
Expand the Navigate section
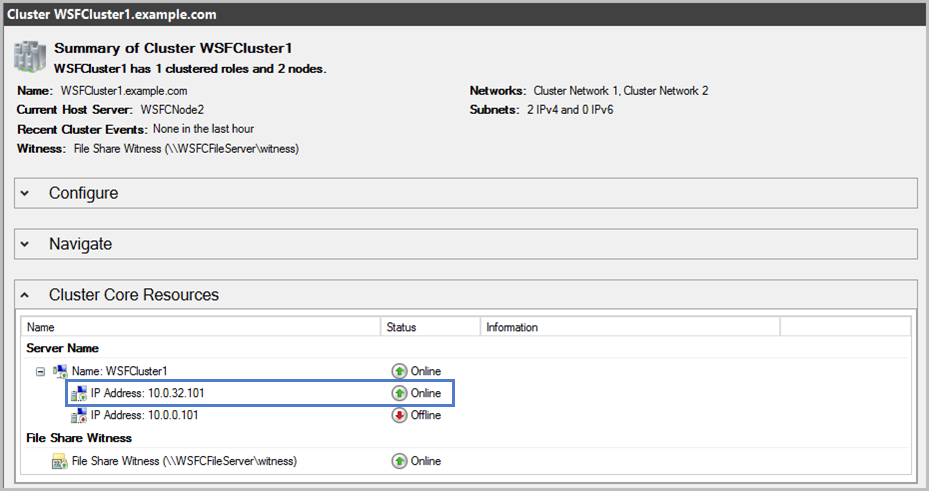point(25,244)
